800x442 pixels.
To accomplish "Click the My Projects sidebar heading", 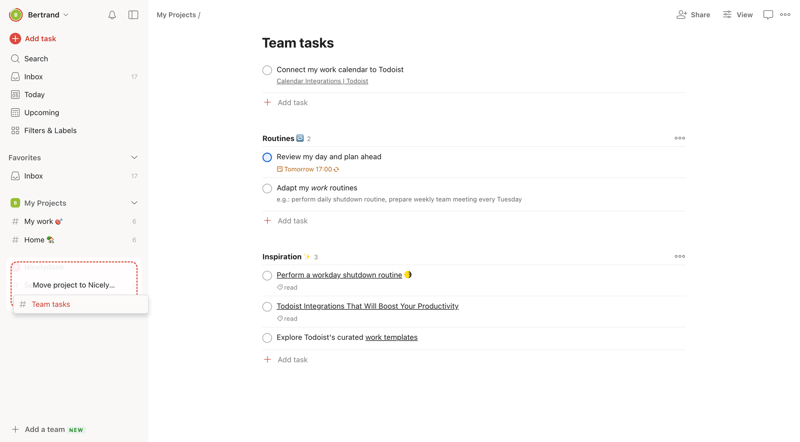I will (x=45, y=203).
